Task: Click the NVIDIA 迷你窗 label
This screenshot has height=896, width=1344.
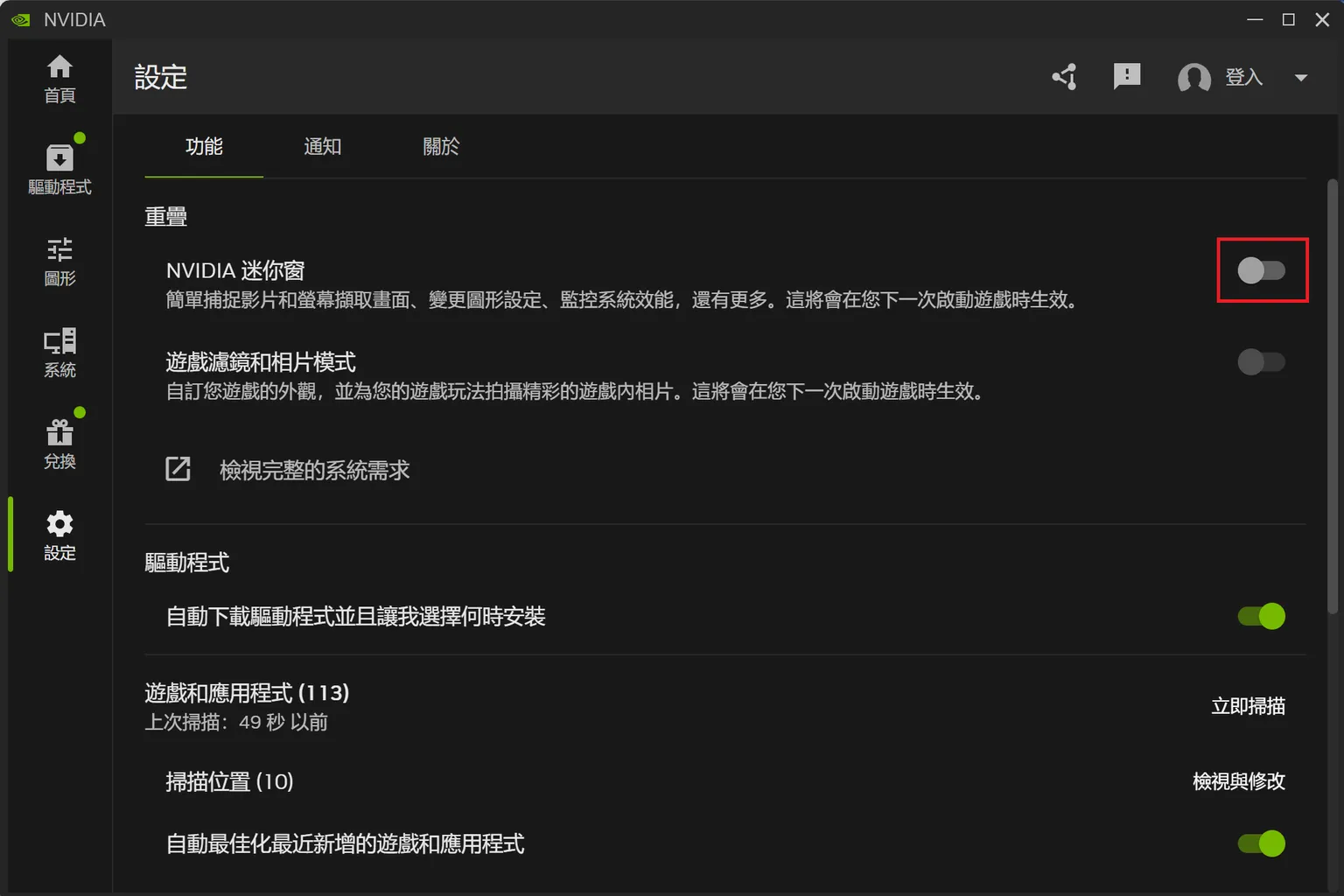Action: point(235,270)
